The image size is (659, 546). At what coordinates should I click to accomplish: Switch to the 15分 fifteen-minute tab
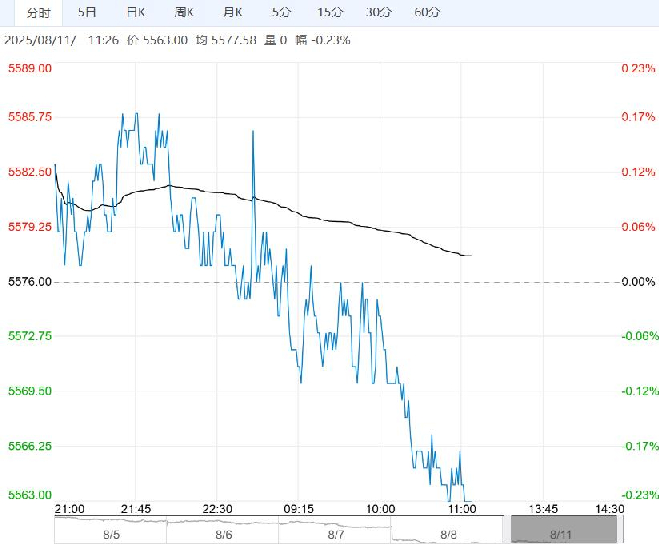[x=330, y=12]
